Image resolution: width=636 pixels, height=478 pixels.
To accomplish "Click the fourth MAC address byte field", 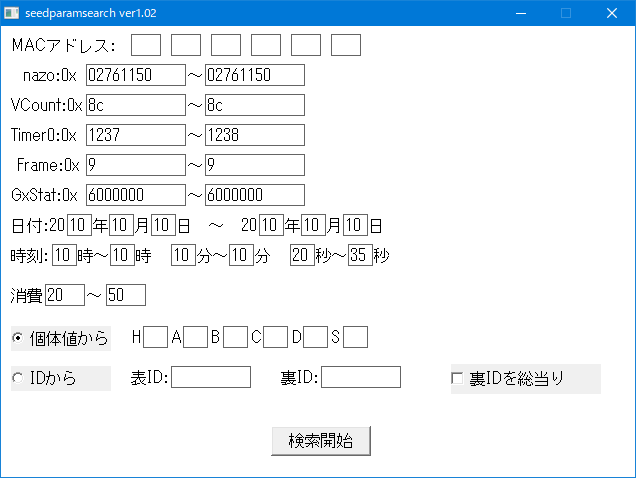I will click(x=266, y=45).
